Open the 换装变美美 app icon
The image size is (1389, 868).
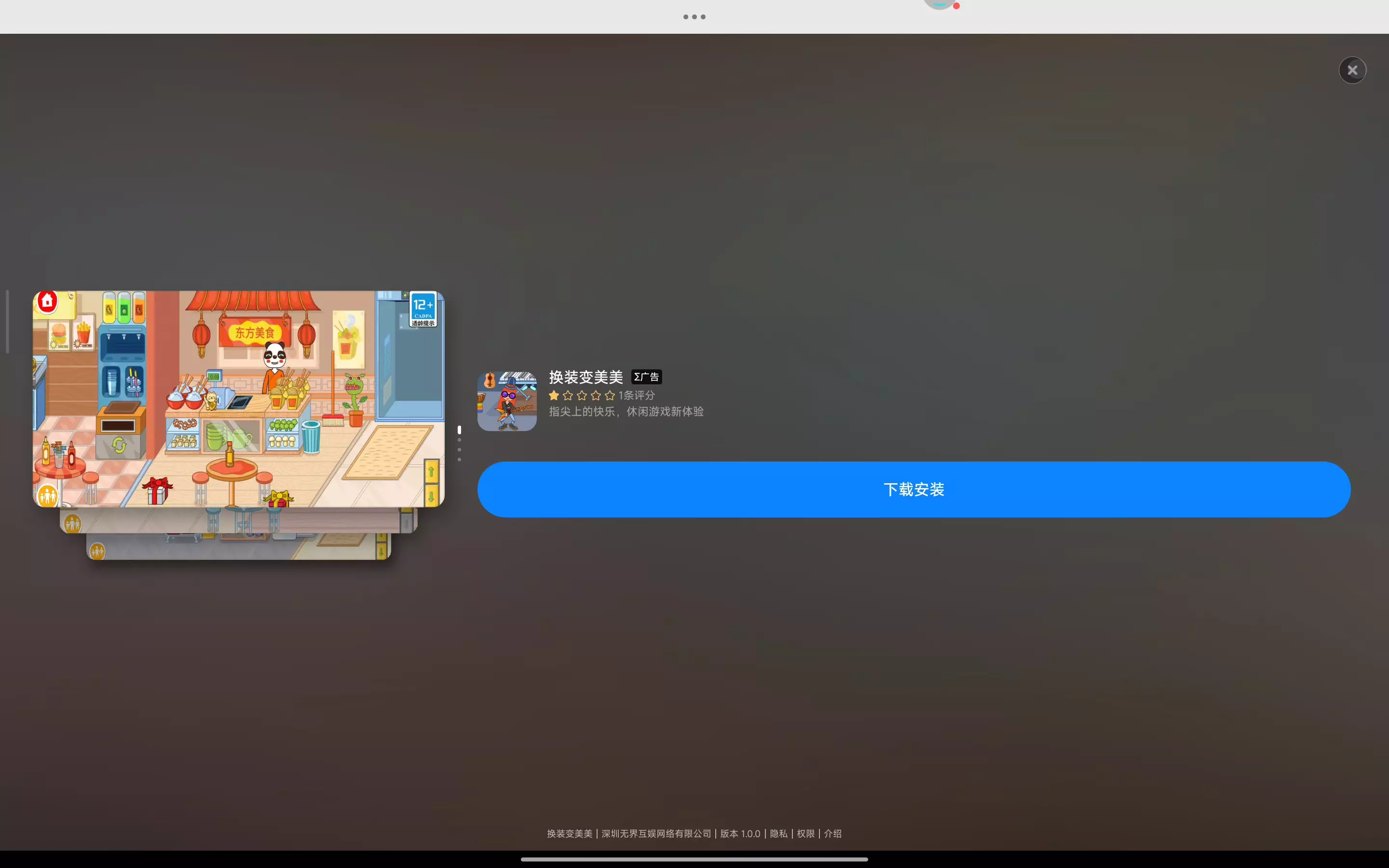[x=507, y=401]
